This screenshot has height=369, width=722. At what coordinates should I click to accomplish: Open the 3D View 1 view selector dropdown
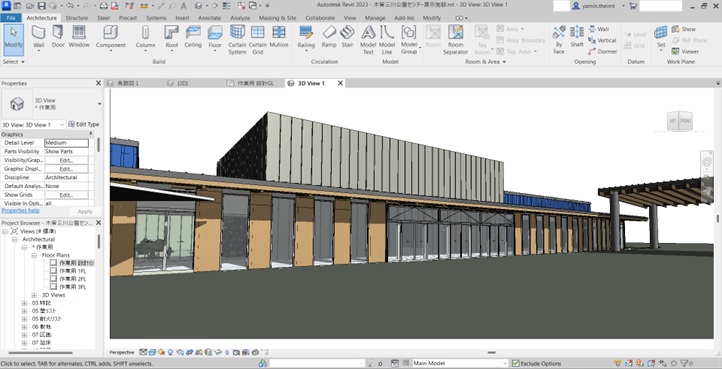[x=33, y=125]
